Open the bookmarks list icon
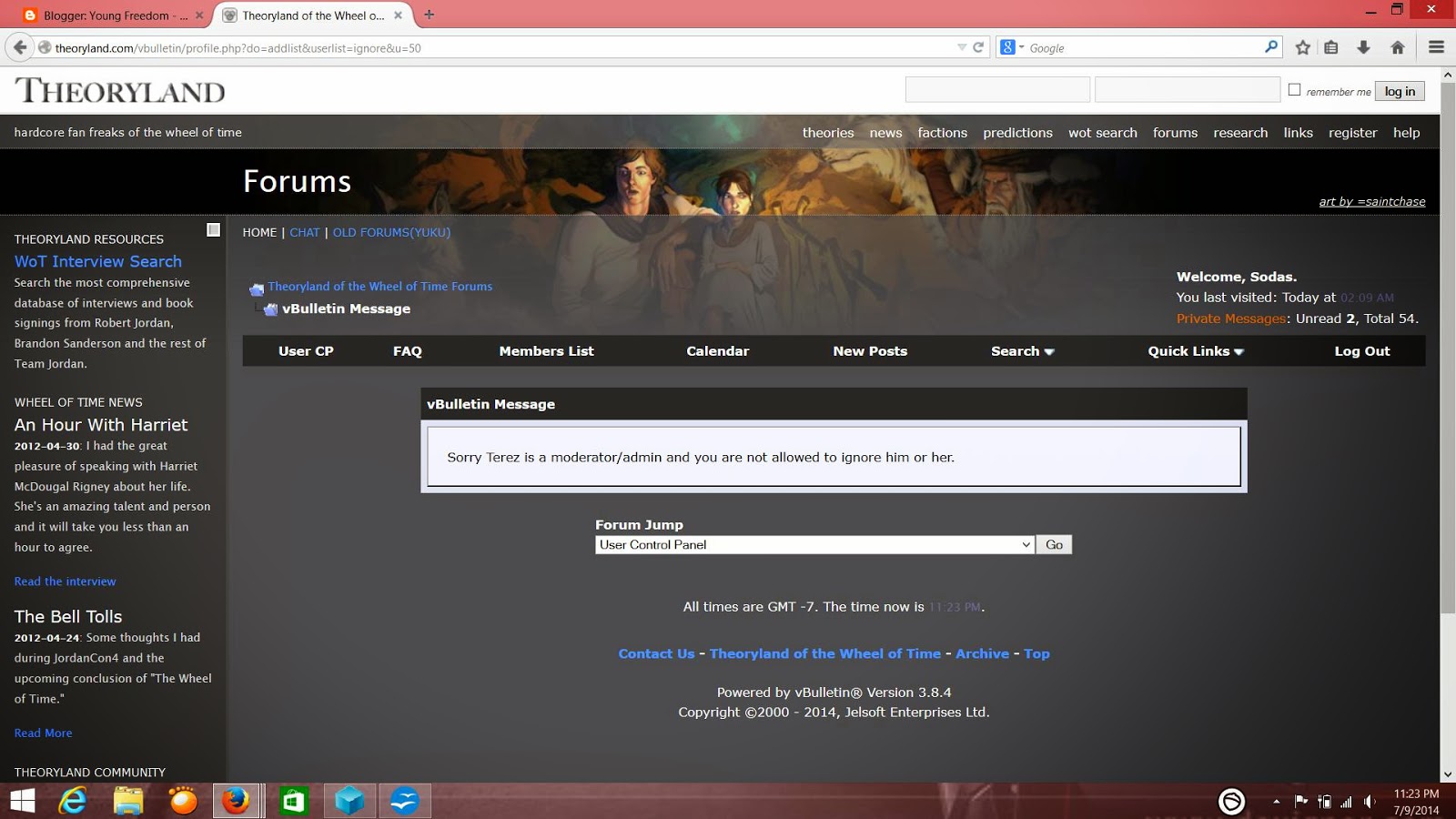1456x819 pixels. click(x=1331, y=47)
